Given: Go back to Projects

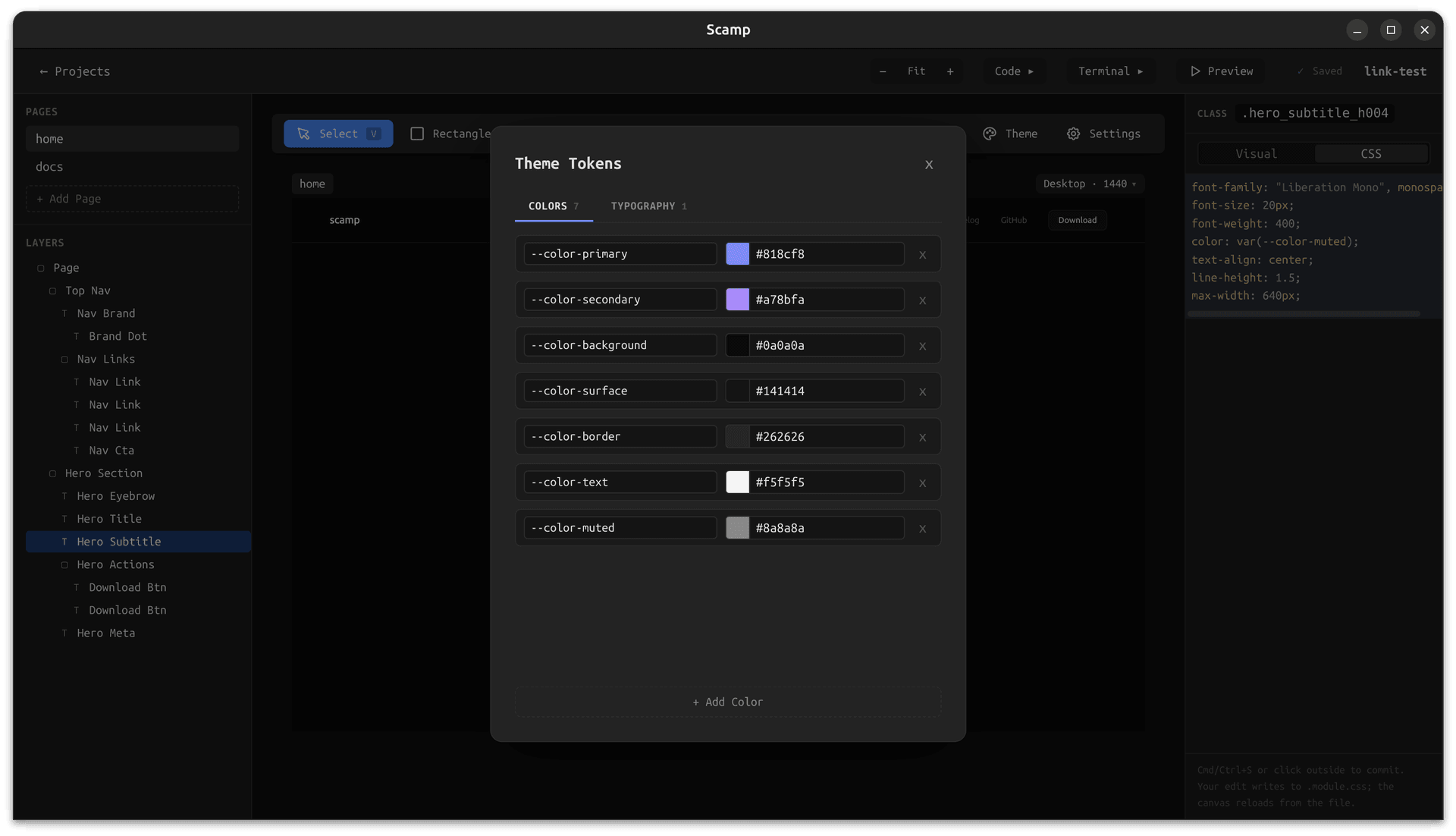Looking at the screenshot, I should click(74, 71).
